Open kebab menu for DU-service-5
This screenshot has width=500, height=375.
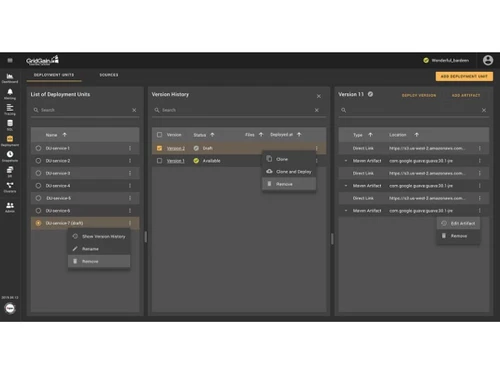click(x=130, y=198)
